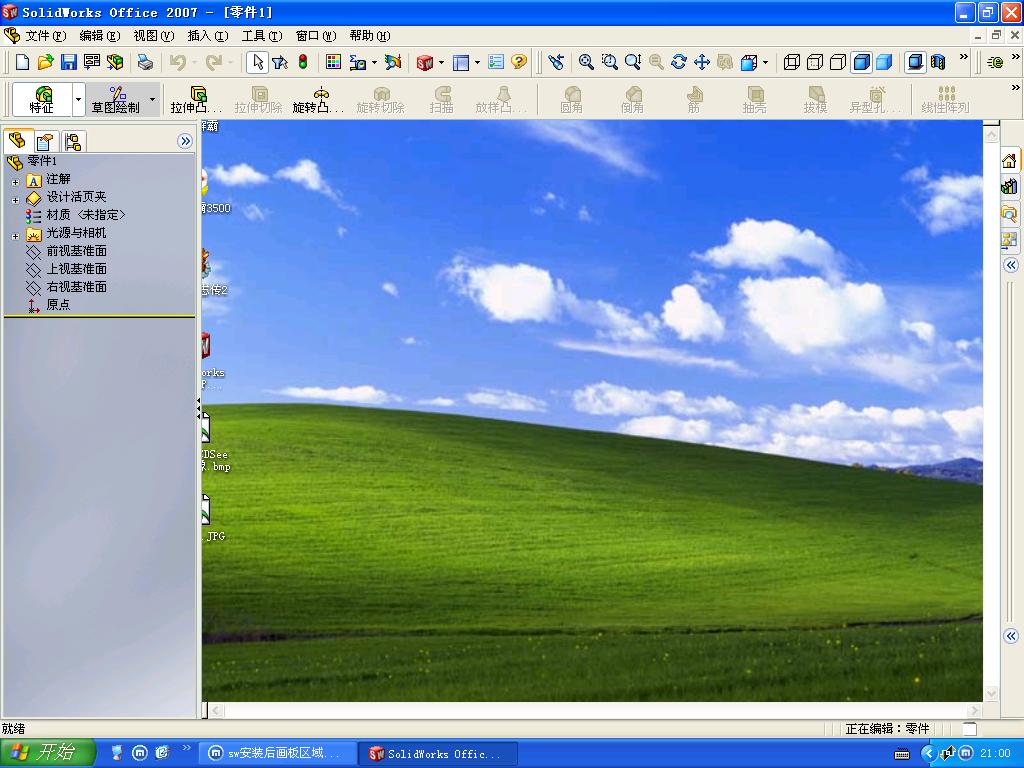
Task: Open the 帮助(H) menu
Action: coord(370,36)
